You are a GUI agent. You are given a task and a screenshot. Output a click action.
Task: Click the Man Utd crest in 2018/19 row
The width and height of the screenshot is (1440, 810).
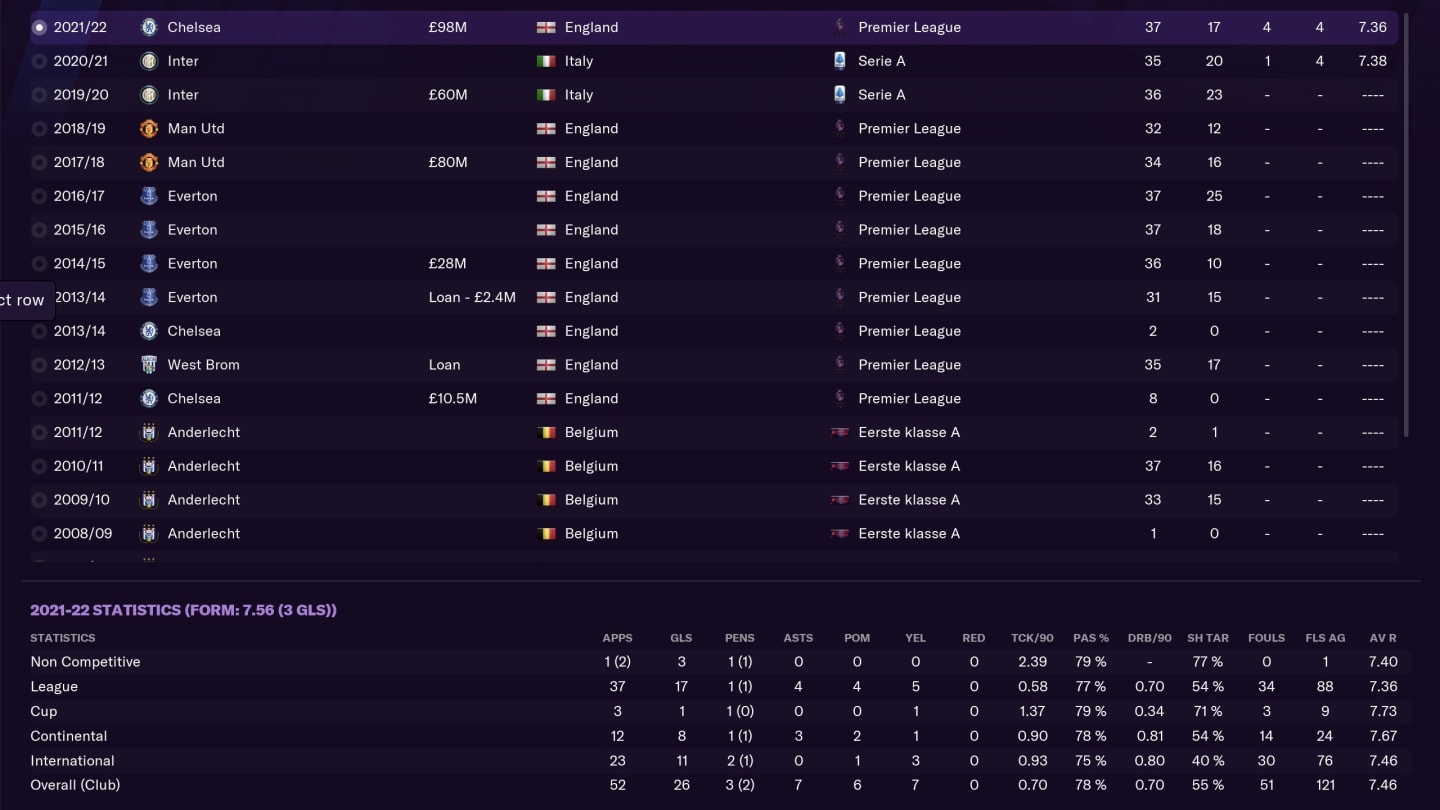(149, 128)
